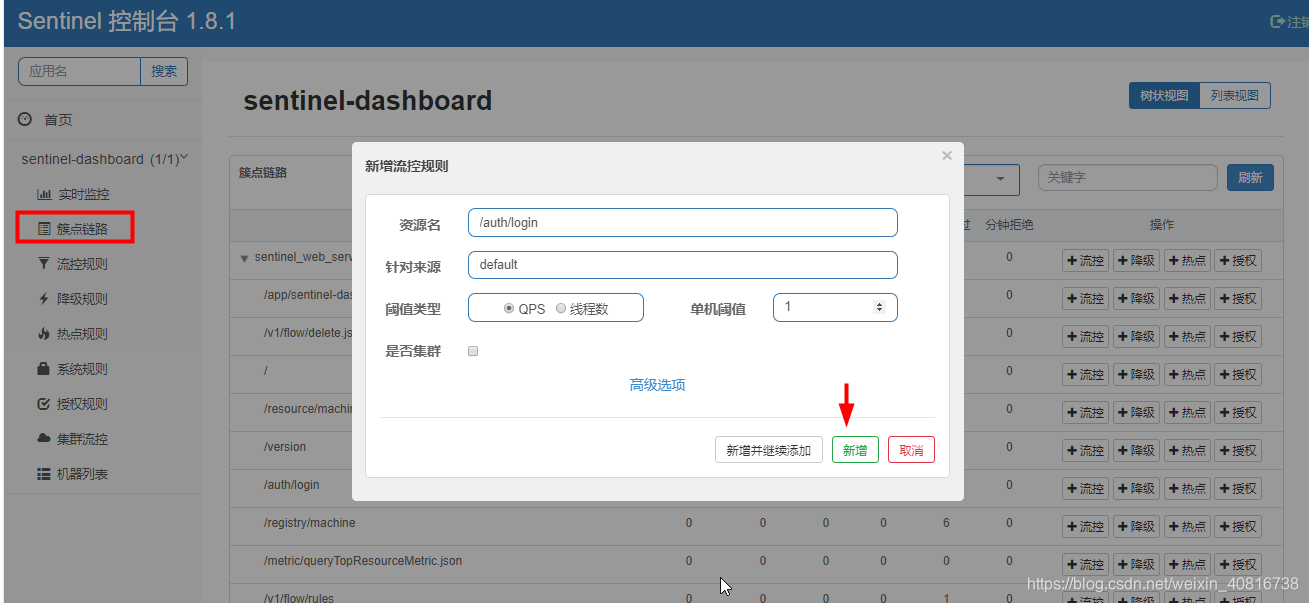Screen dimensions: 1309x603
Task: Click the 资源名 input field
Action: pos(682,222)
